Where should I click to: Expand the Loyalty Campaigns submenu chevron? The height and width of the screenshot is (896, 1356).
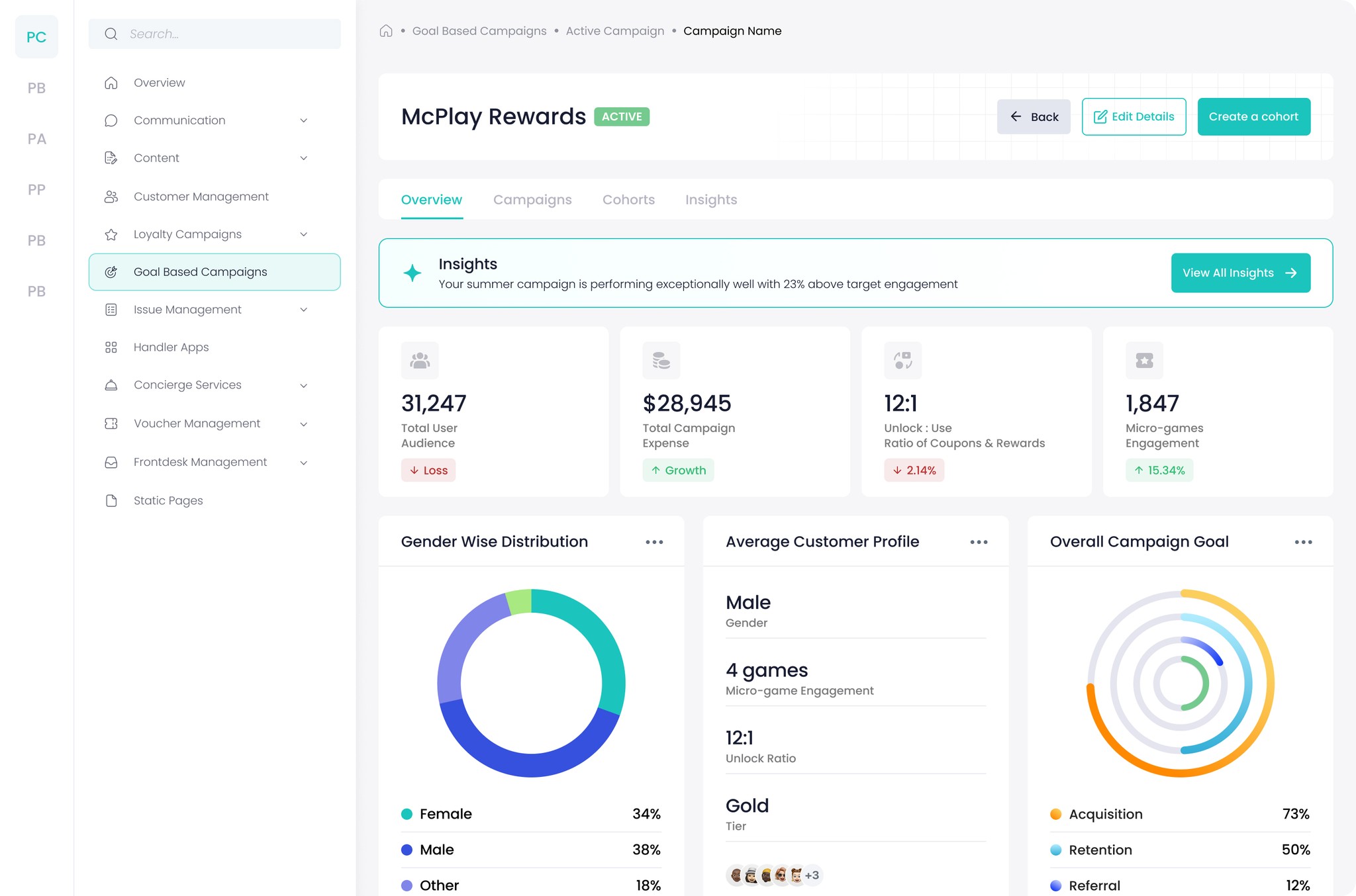[304, 234]
